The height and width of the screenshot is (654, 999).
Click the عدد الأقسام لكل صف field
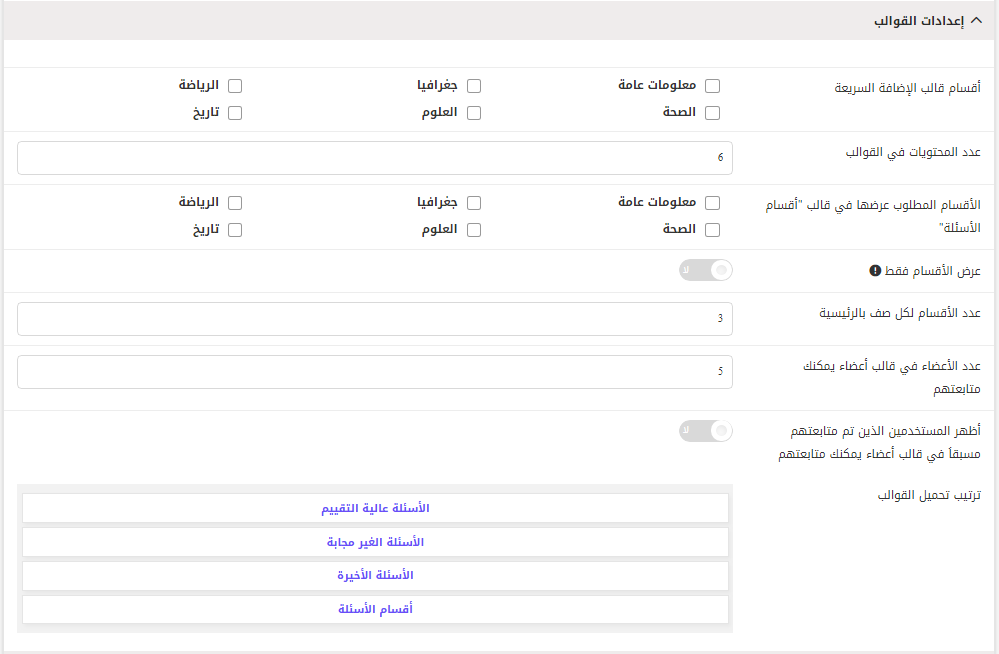(375, 319)
